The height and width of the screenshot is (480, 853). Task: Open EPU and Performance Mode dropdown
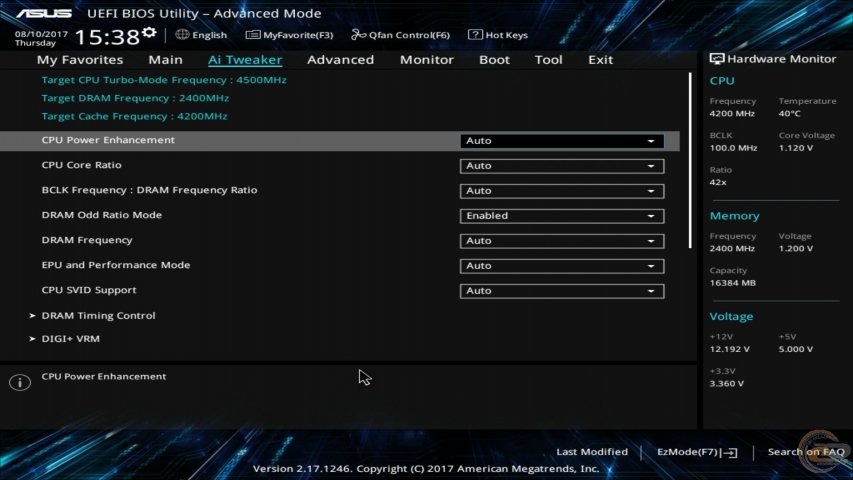562,266
